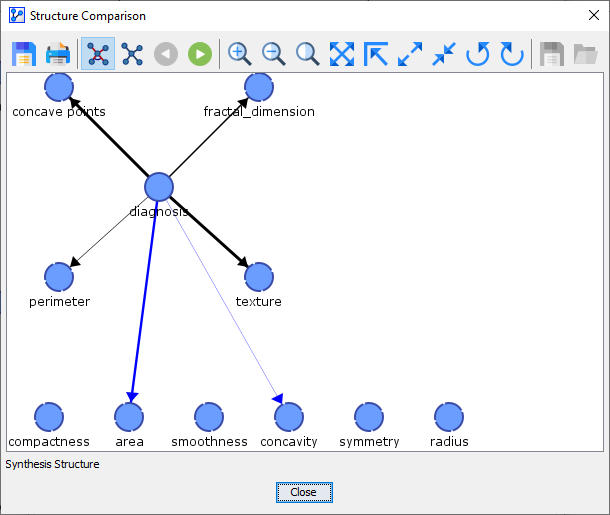The image size is (610, 515).
Task: Click the thick black arc to texture
Action: (209, 232)
